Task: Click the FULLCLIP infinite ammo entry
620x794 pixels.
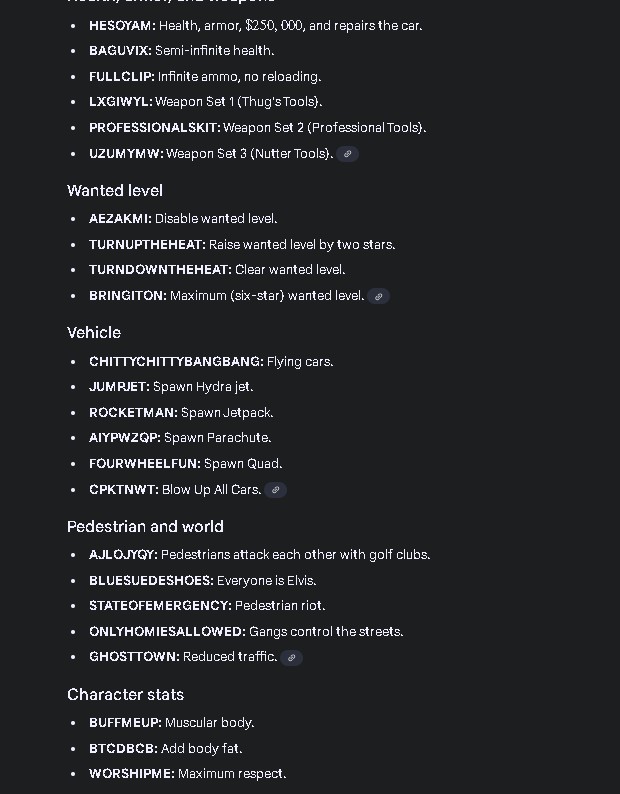Action: 121,76
